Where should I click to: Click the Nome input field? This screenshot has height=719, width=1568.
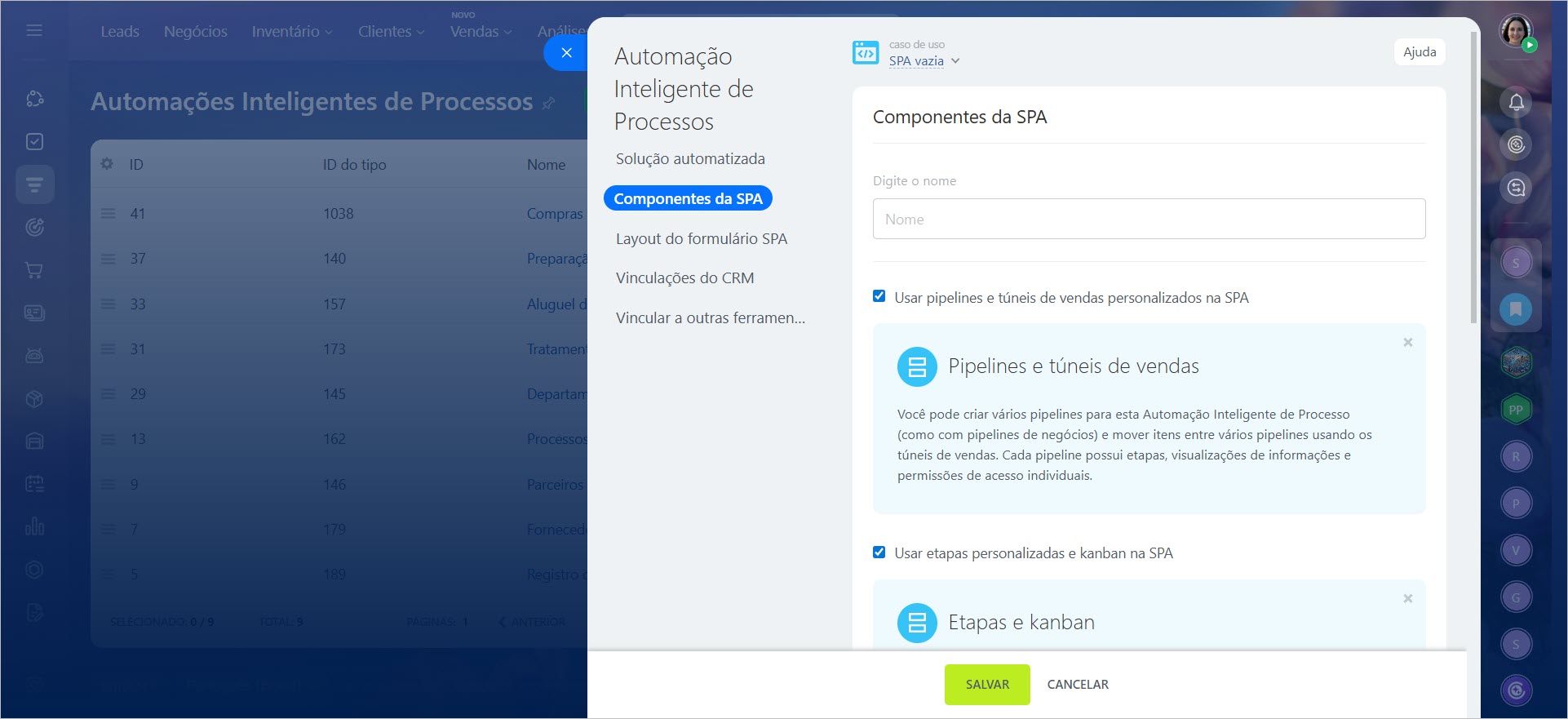click(x=1149, y=219)
